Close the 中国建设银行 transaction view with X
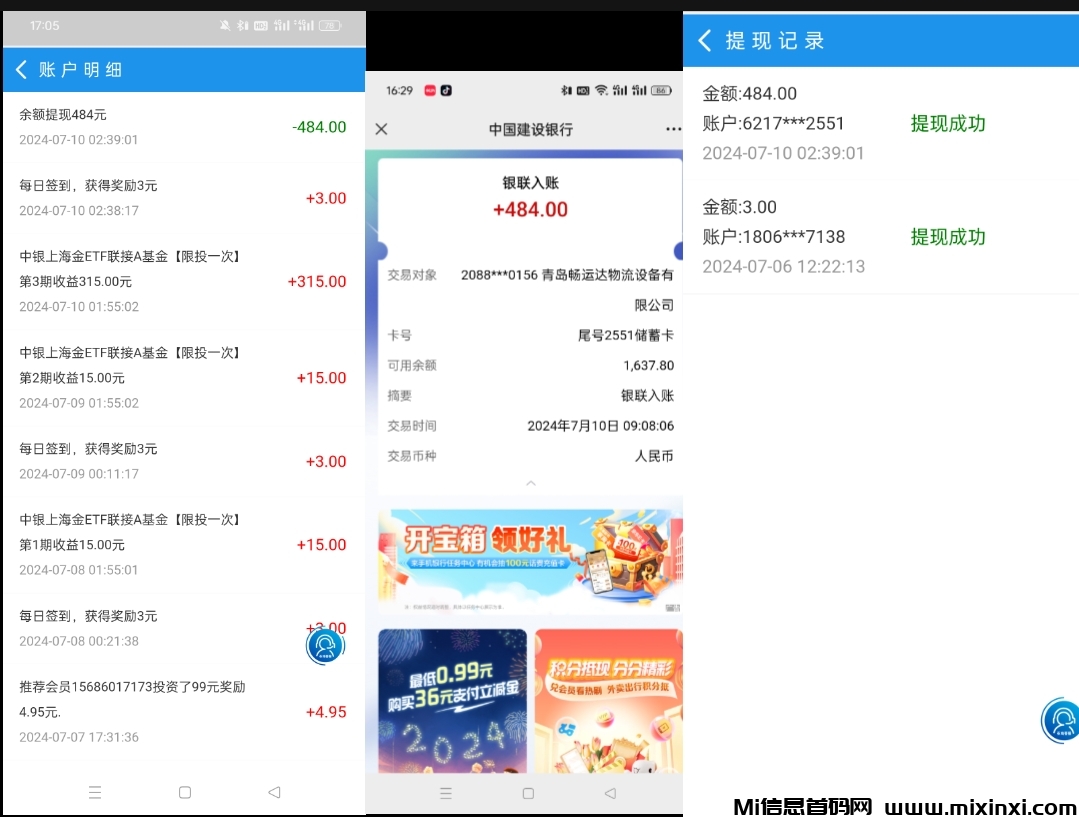This screenshot has height=817, width=1079. (383, 129)
